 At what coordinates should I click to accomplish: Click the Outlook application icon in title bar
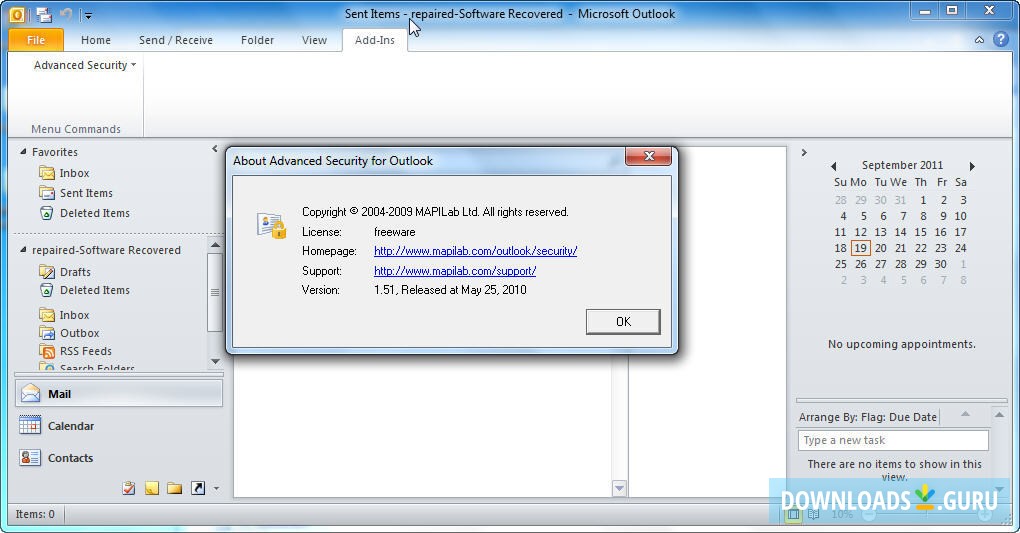pyautogui.click(x=17, y=14)
